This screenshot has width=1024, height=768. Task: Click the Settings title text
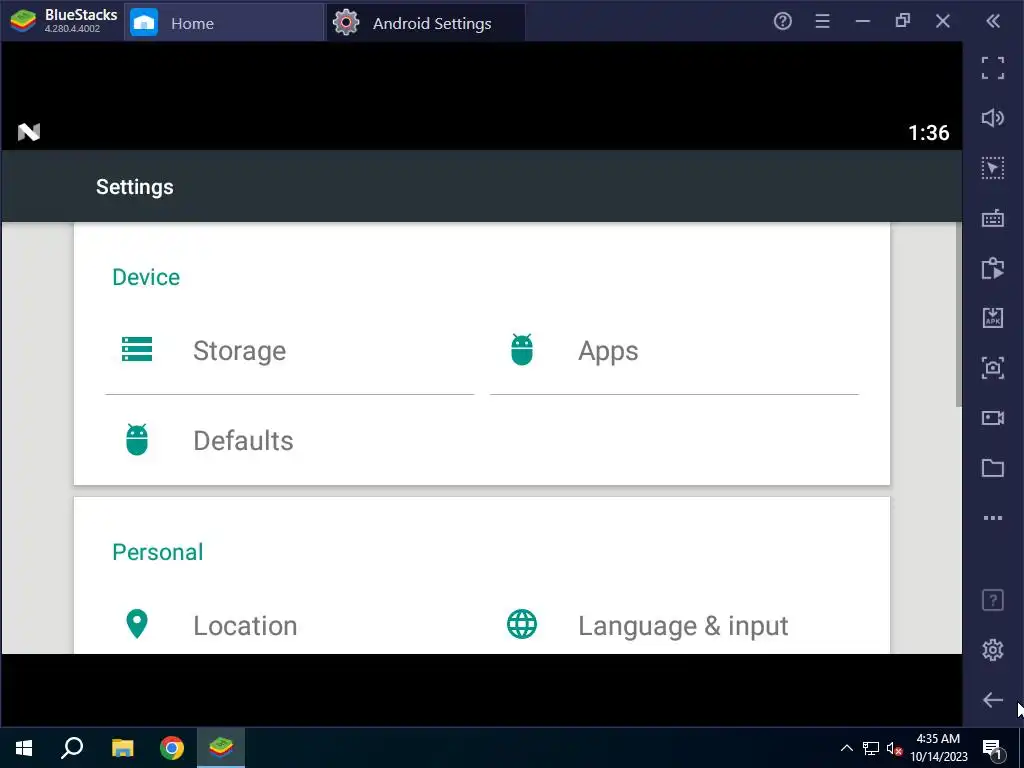pyautogui.click(x=135, y=187)
